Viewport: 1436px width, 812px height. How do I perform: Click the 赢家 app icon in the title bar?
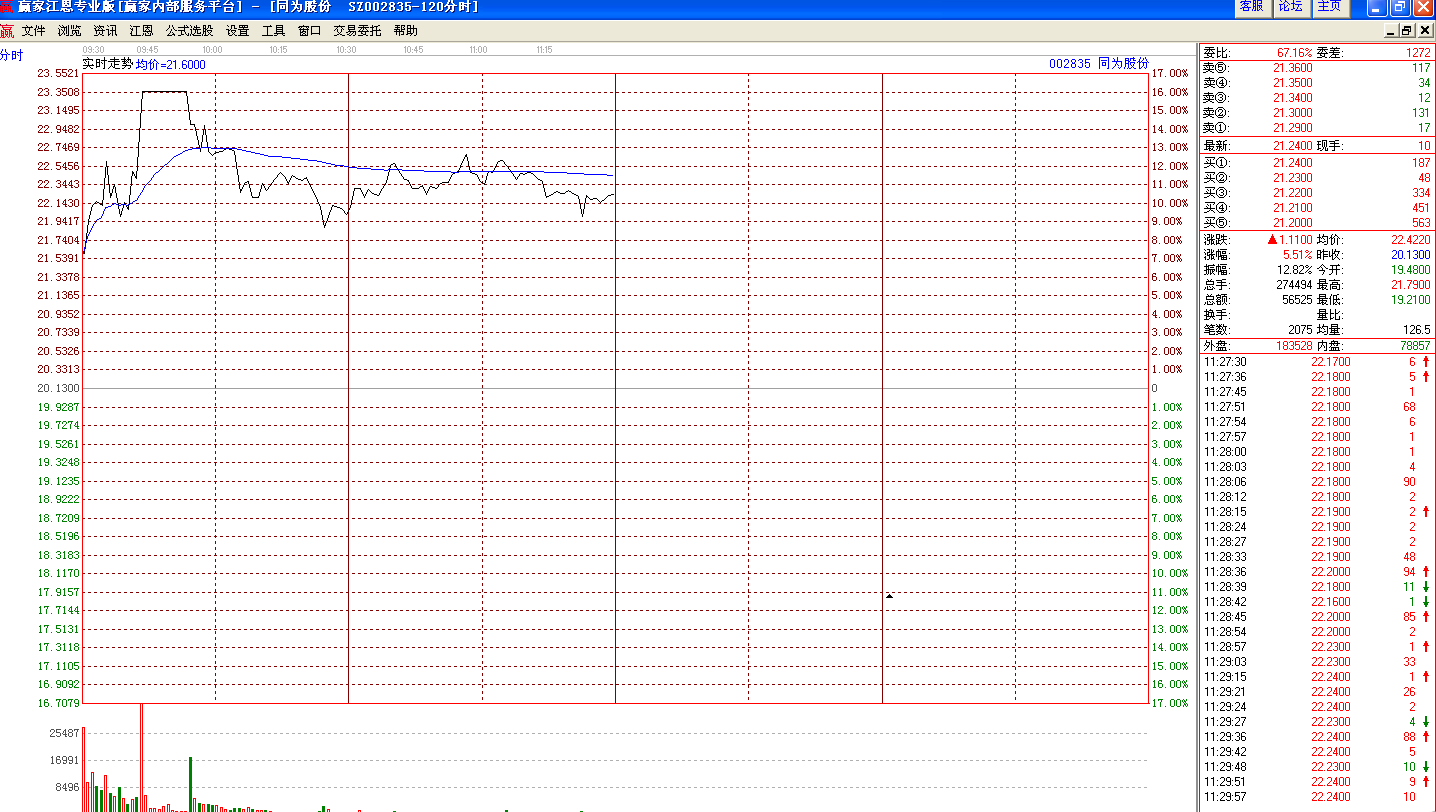point(7,7)
